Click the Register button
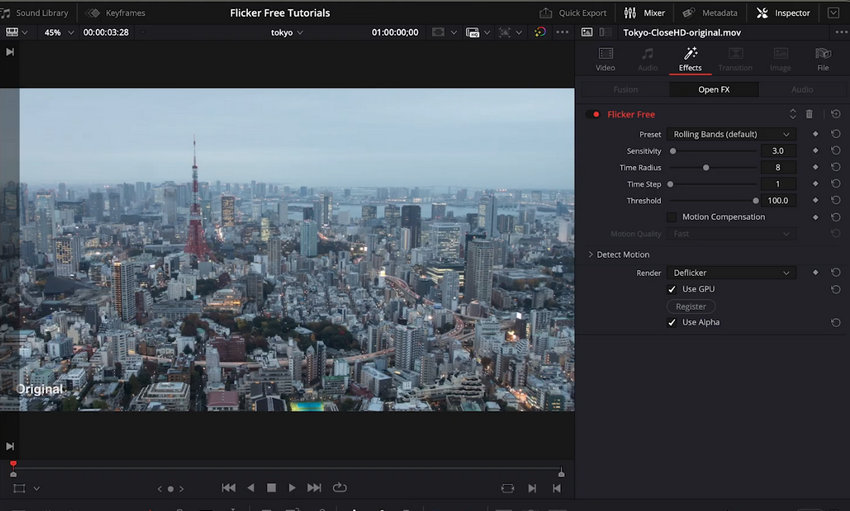The image size is (850, 511). click(691, 307)
